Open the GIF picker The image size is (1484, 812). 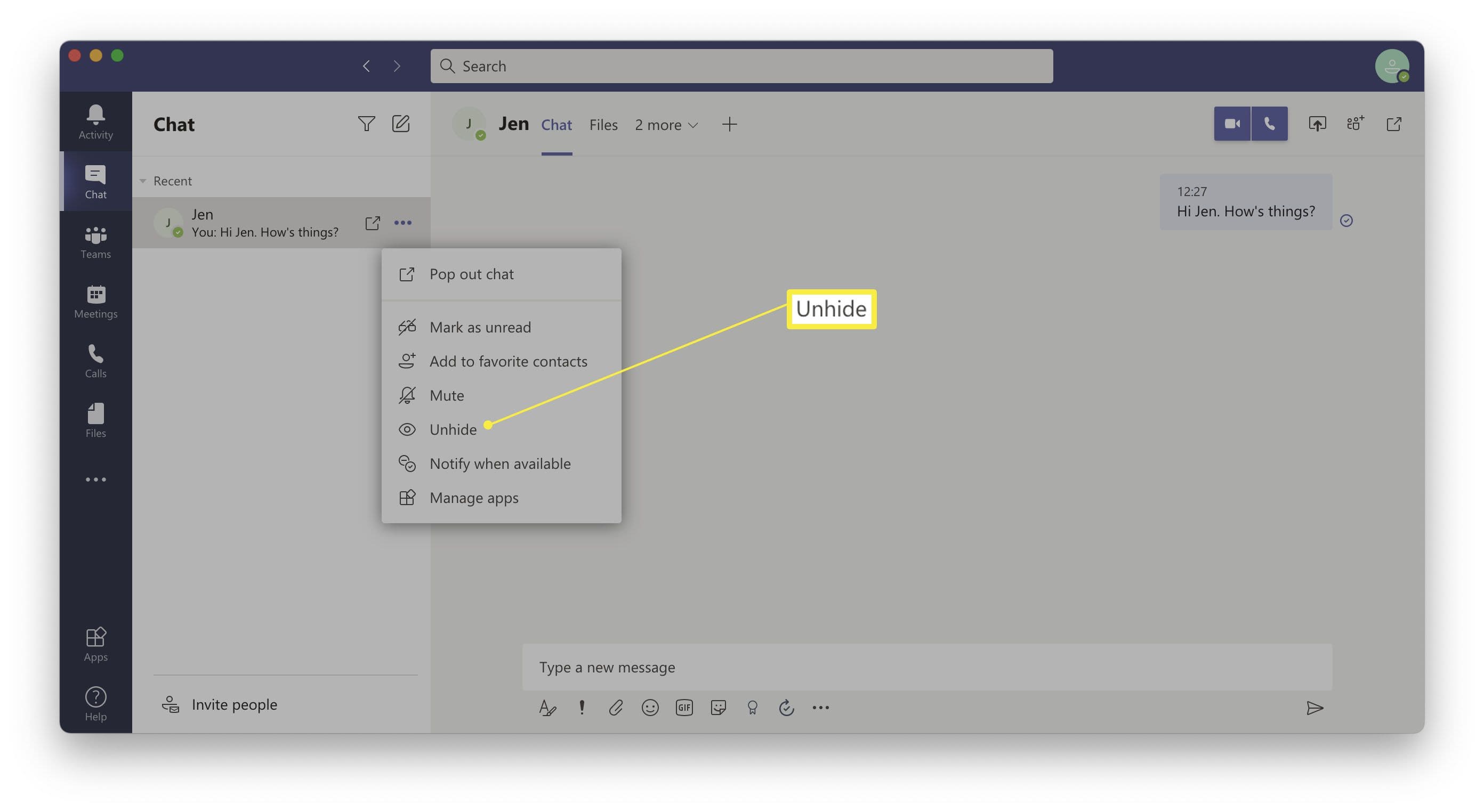[x=684, y=707]
